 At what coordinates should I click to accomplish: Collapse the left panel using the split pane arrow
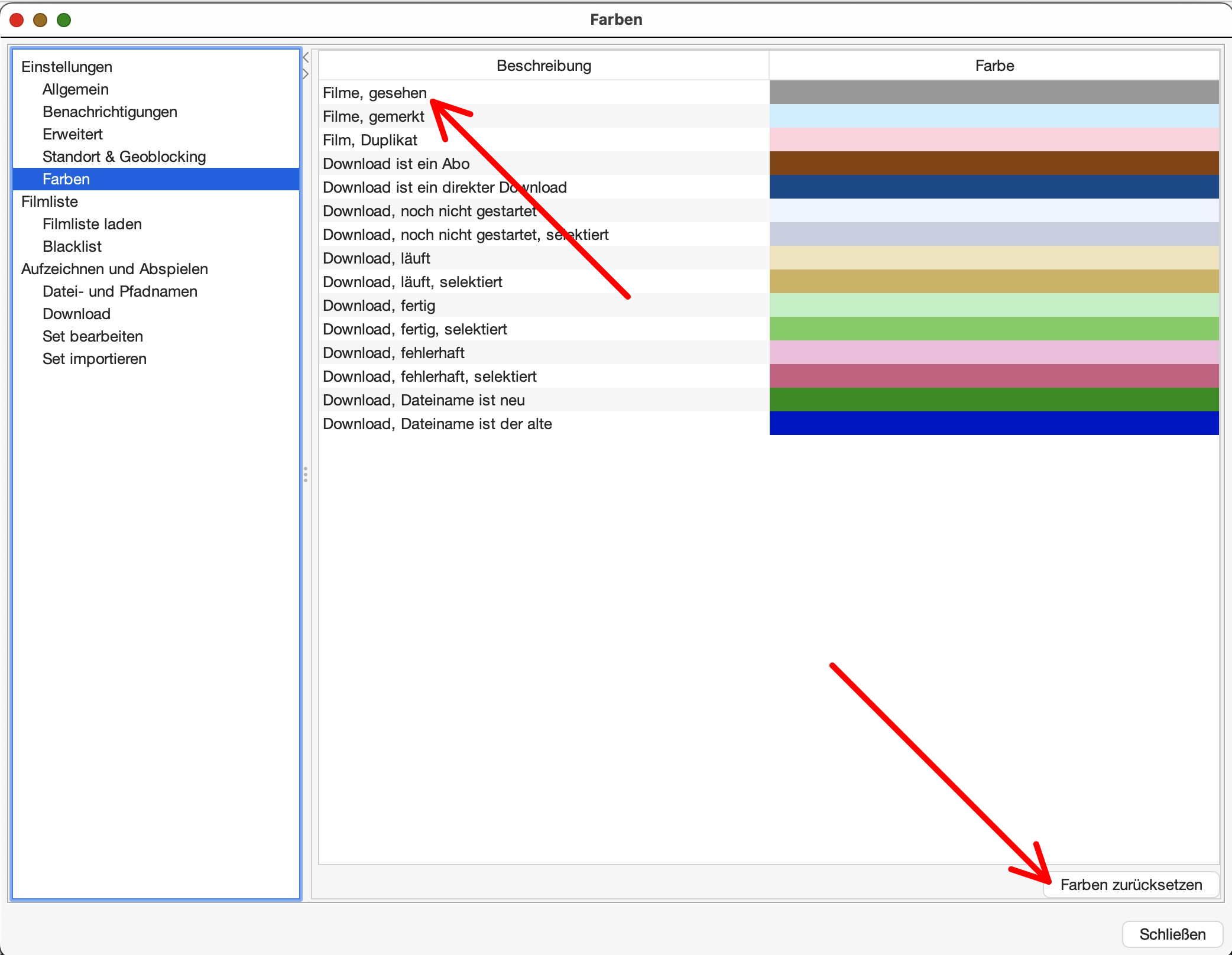coord(306,58)
